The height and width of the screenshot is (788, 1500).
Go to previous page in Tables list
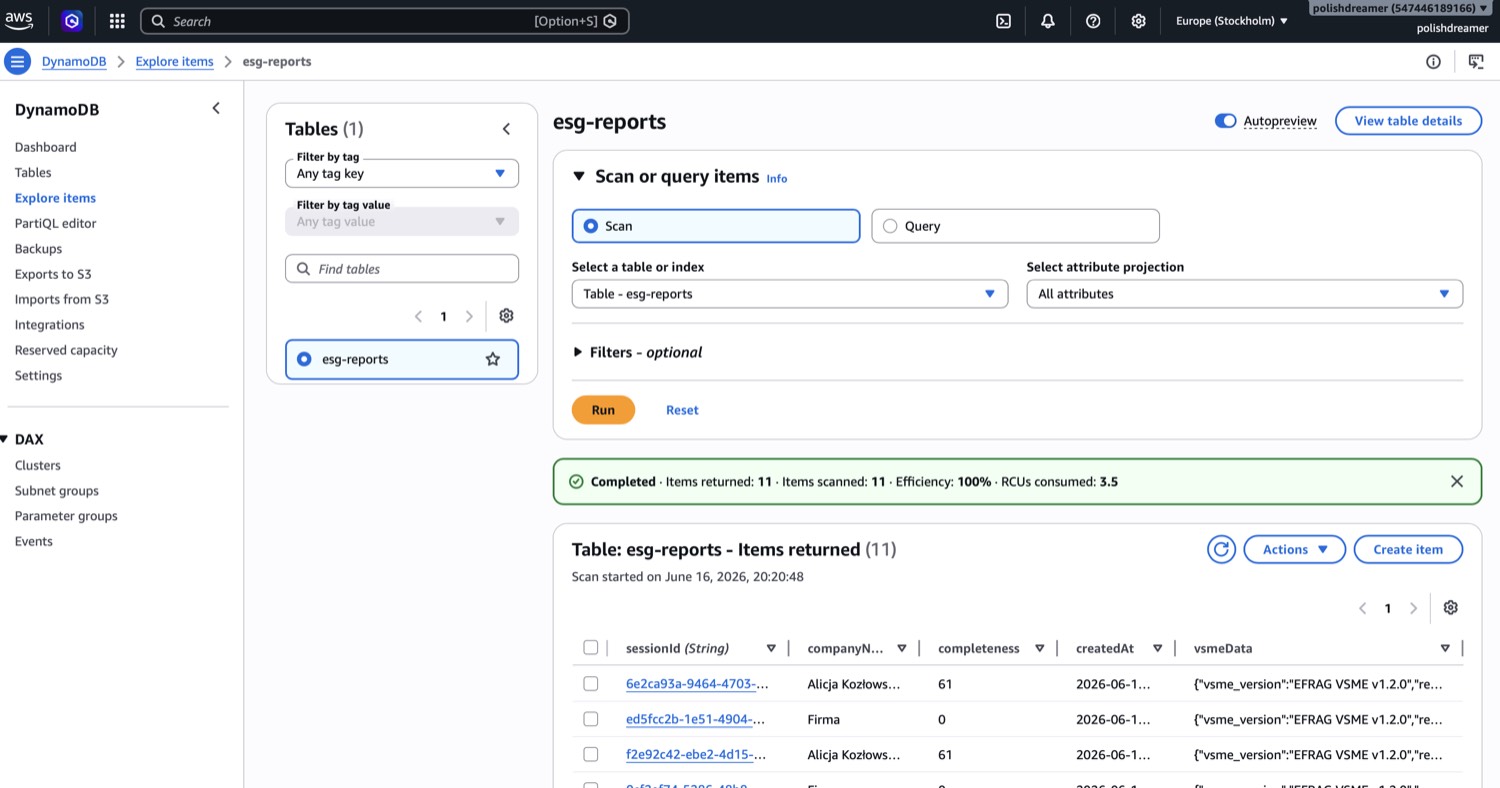[418, 316]
